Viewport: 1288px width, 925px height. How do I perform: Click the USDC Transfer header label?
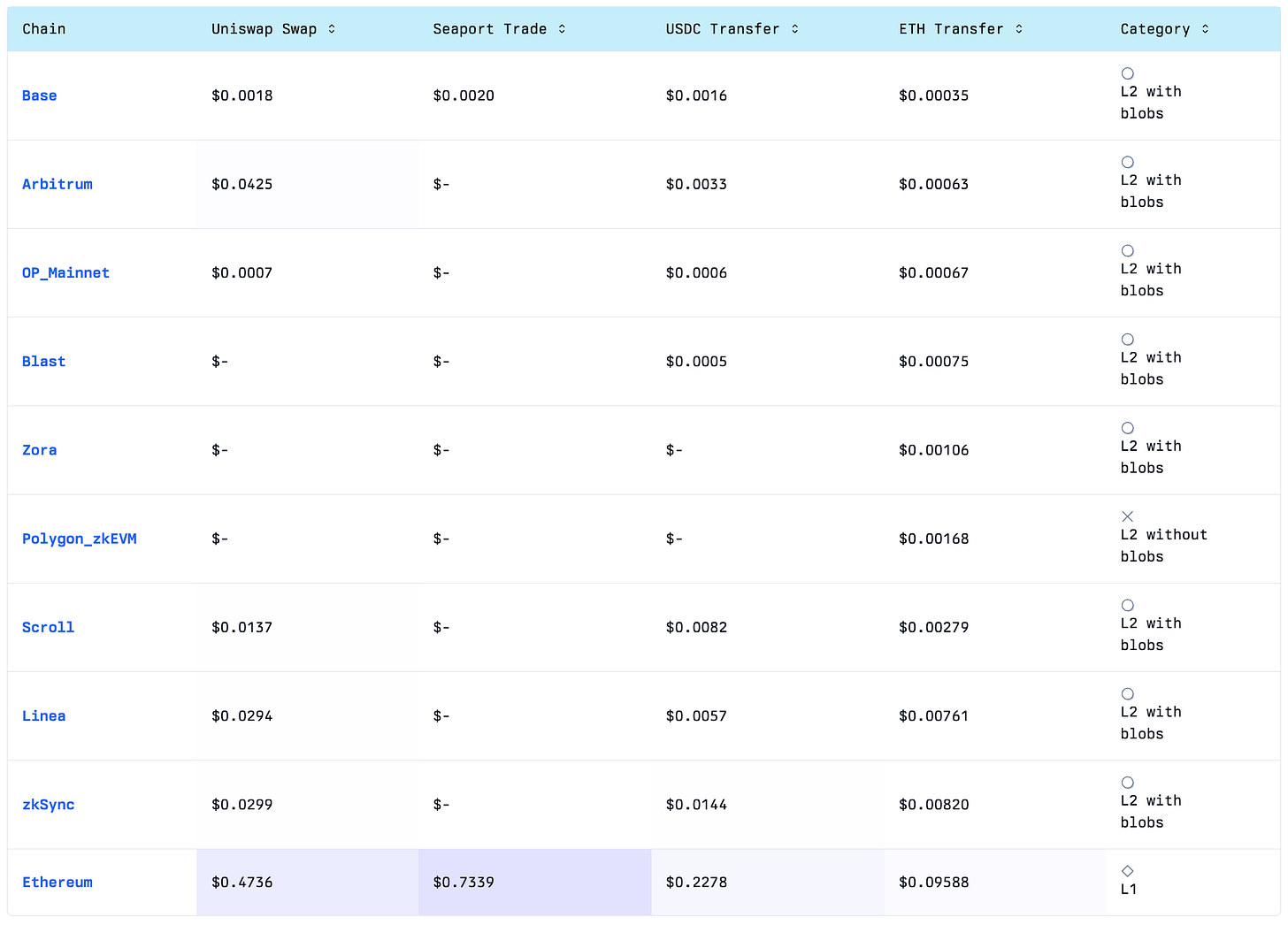coord(723,29)
